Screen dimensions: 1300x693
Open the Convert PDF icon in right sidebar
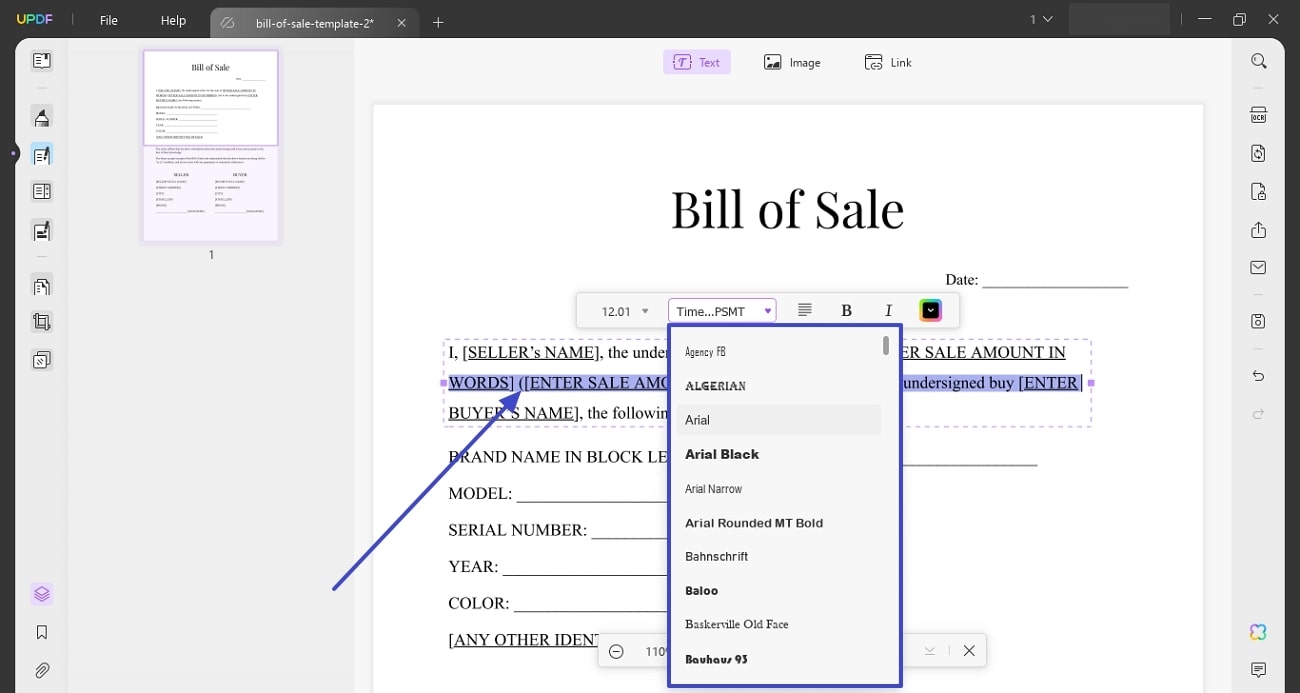[1258, 153]
